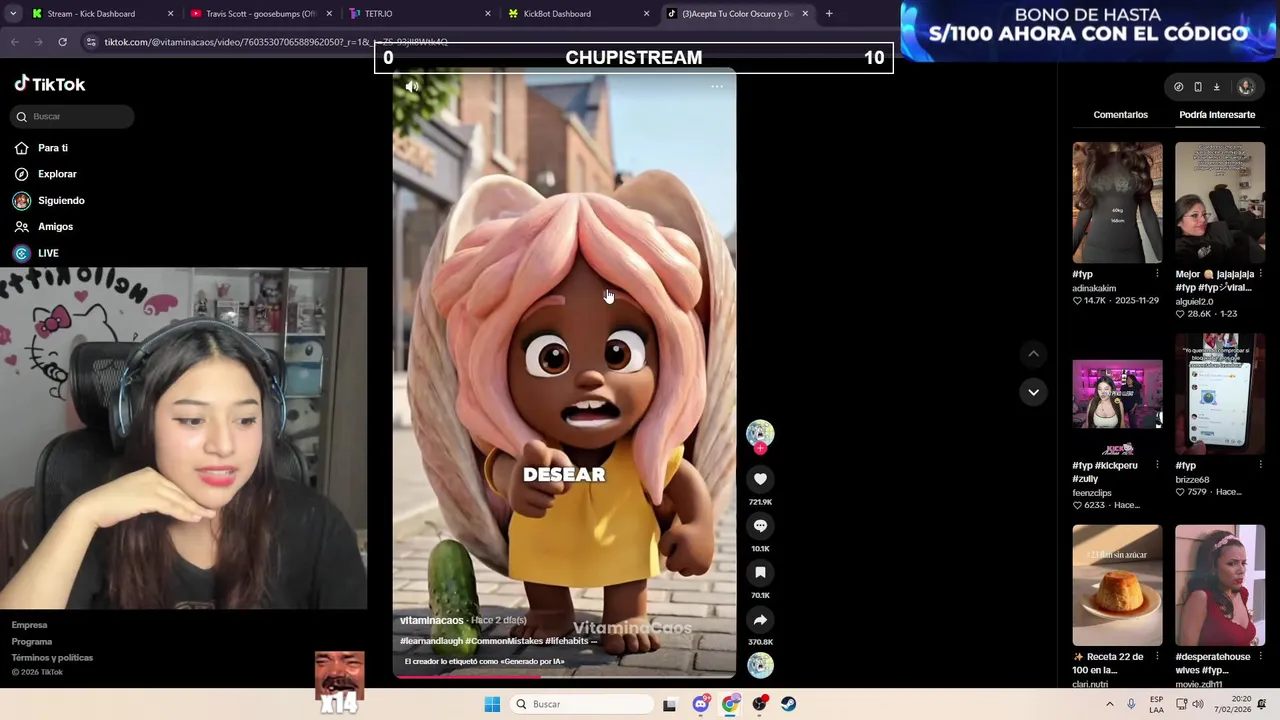Follow the creator with the red plus badge
The height and width of the screenshot is (720, 1280).
tap(760, 449)
